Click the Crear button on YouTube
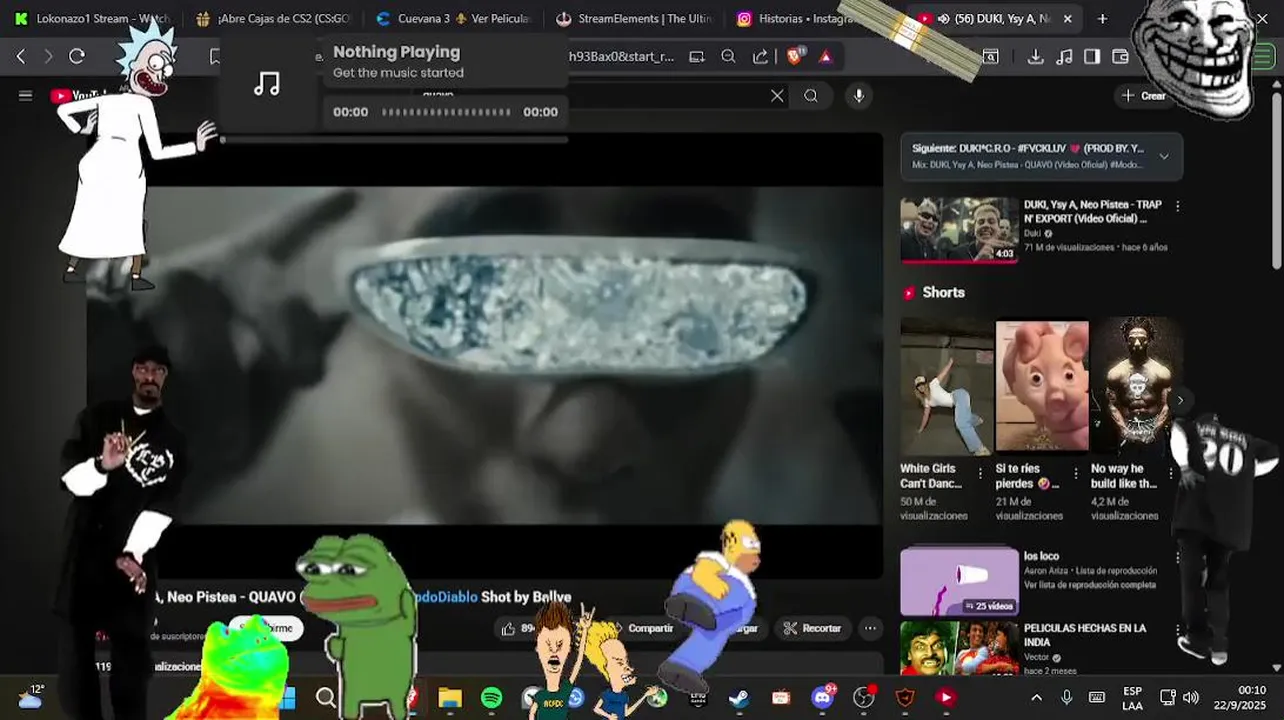This screenshot has height=720, width=1284. point(1144,96)
